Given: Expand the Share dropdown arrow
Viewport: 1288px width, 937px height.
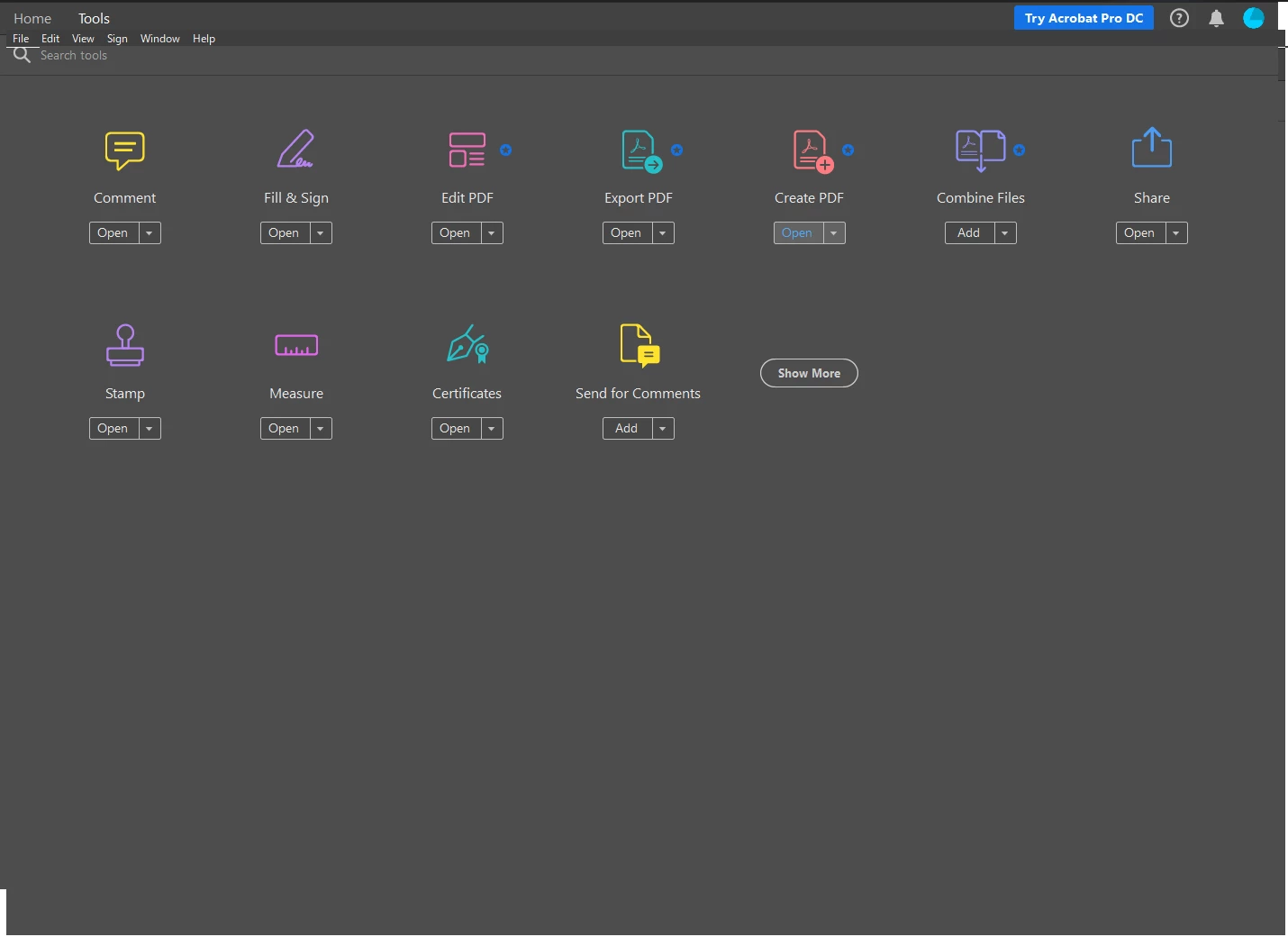Looking at the screenshot, I should [x=1176, y=233].
